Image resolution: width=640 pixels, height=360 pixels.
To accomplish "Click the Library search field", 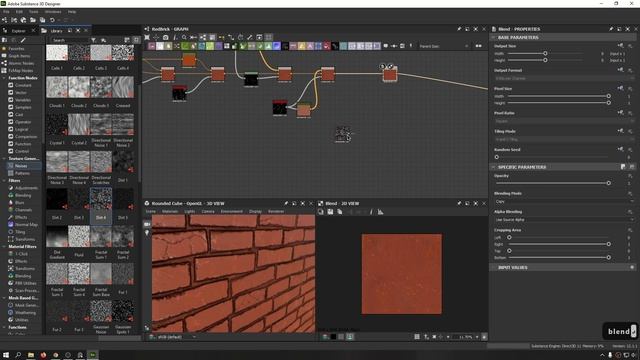I will 69,40.
